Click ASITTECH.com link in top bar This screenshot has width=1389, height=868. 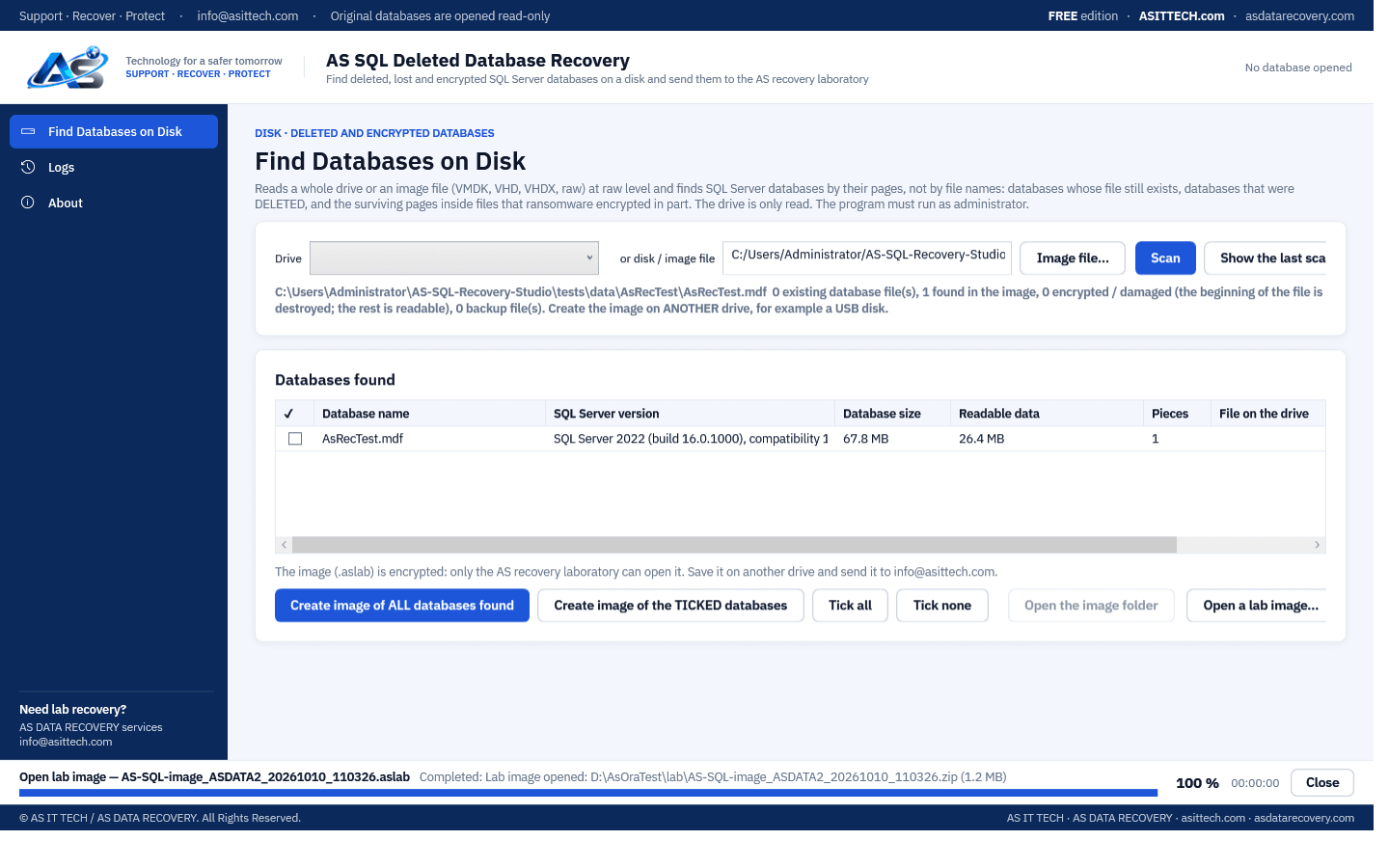point(1182,15)
